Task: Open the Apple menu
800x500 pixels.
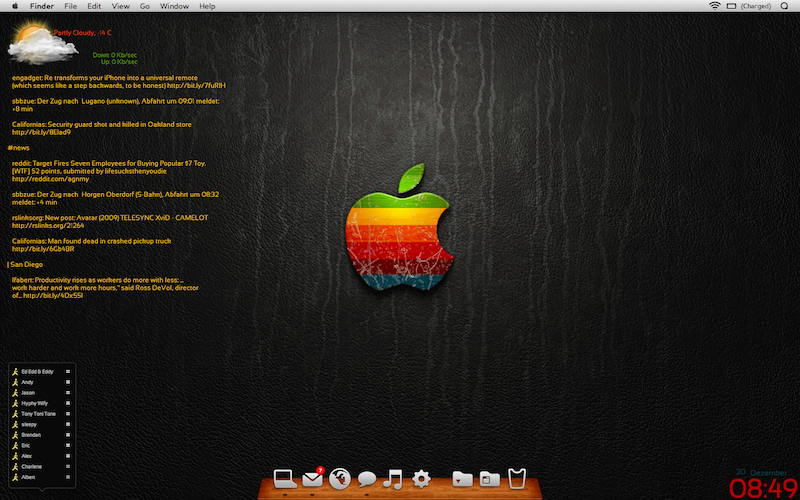Action: pos(15,6)
